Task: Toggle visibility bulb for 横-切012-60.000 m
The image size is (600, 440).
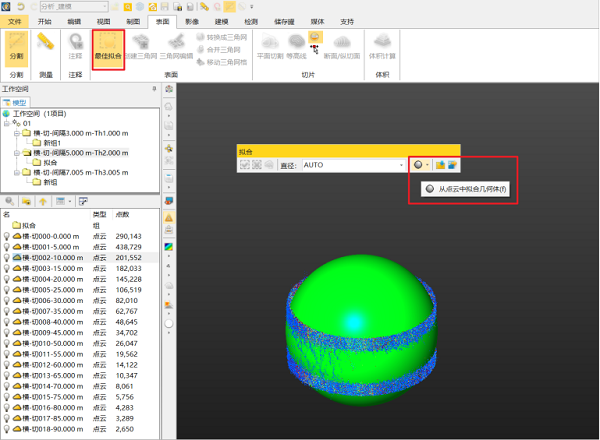Action: point(7,365)
